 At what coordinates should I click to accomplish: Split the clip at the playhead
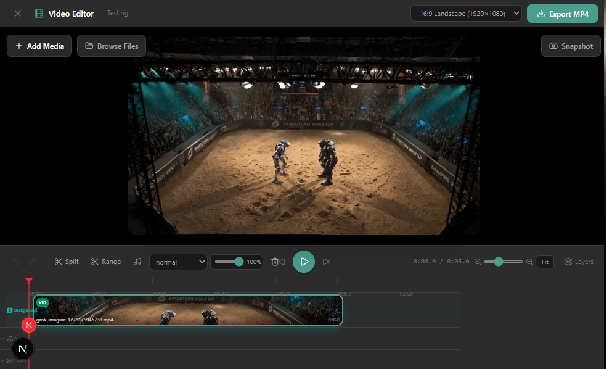[66, 262]
